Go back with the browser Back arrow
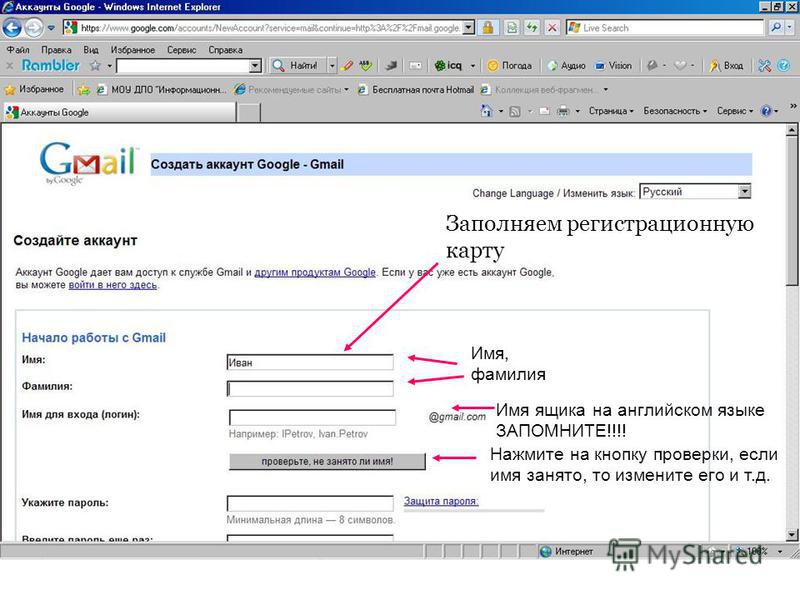800x600 pixels. click(x=12, y=28)
